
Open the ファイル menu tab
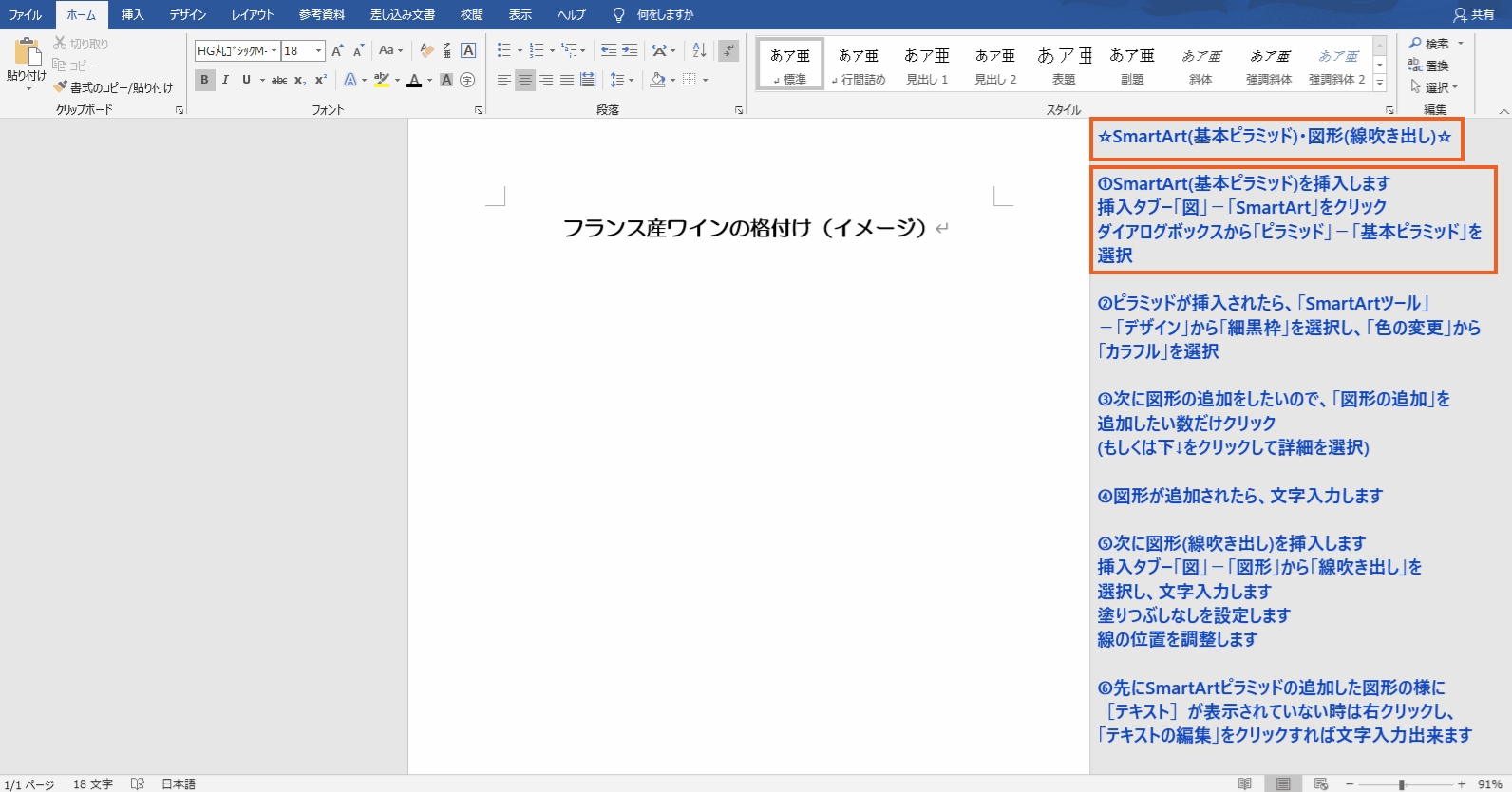pos(26,14)
